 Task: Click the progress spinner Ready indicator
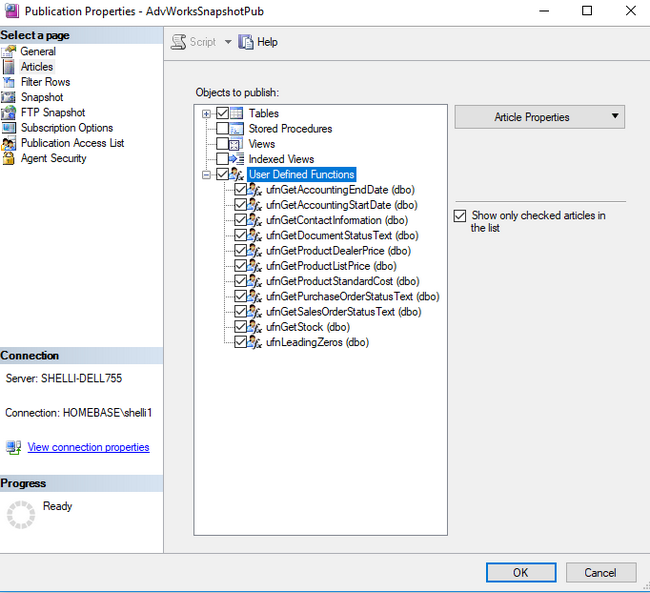21,515
